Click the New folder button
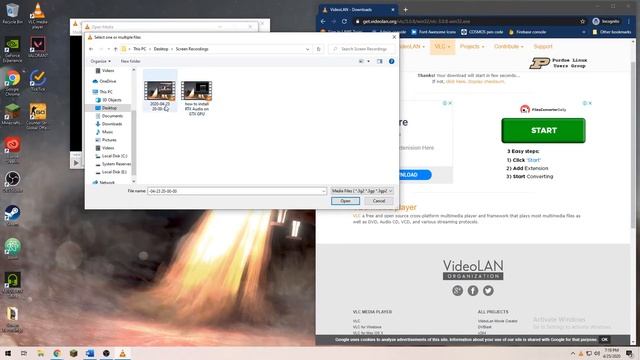 point(130,61)
